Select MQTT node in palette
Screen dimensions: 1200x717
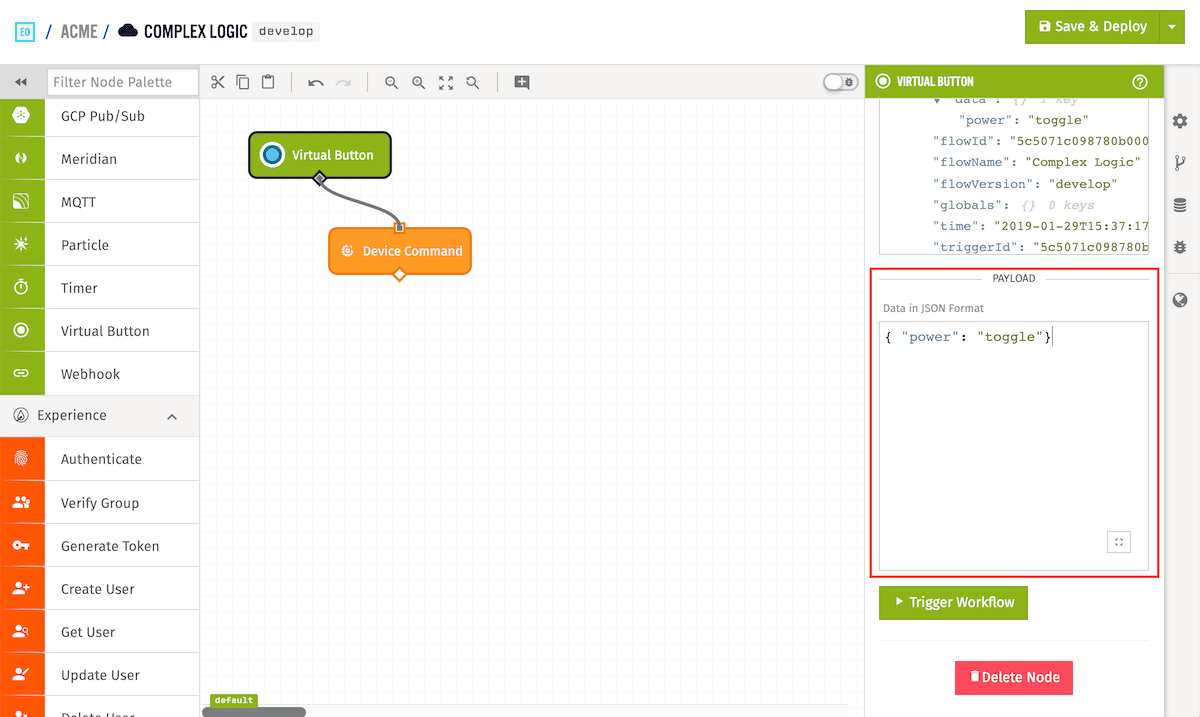[100, 202]
